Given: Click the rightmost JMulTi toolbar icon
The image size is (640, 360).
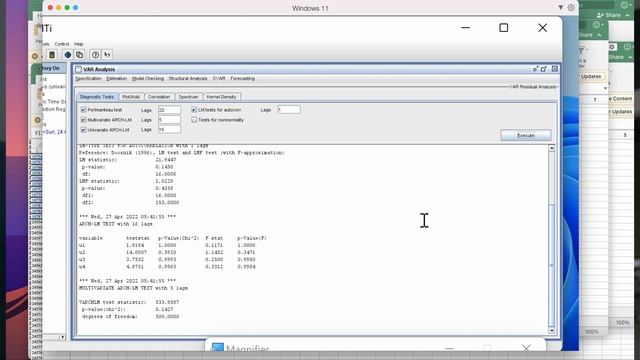Looking at the screenshot, I should point(107,55).
